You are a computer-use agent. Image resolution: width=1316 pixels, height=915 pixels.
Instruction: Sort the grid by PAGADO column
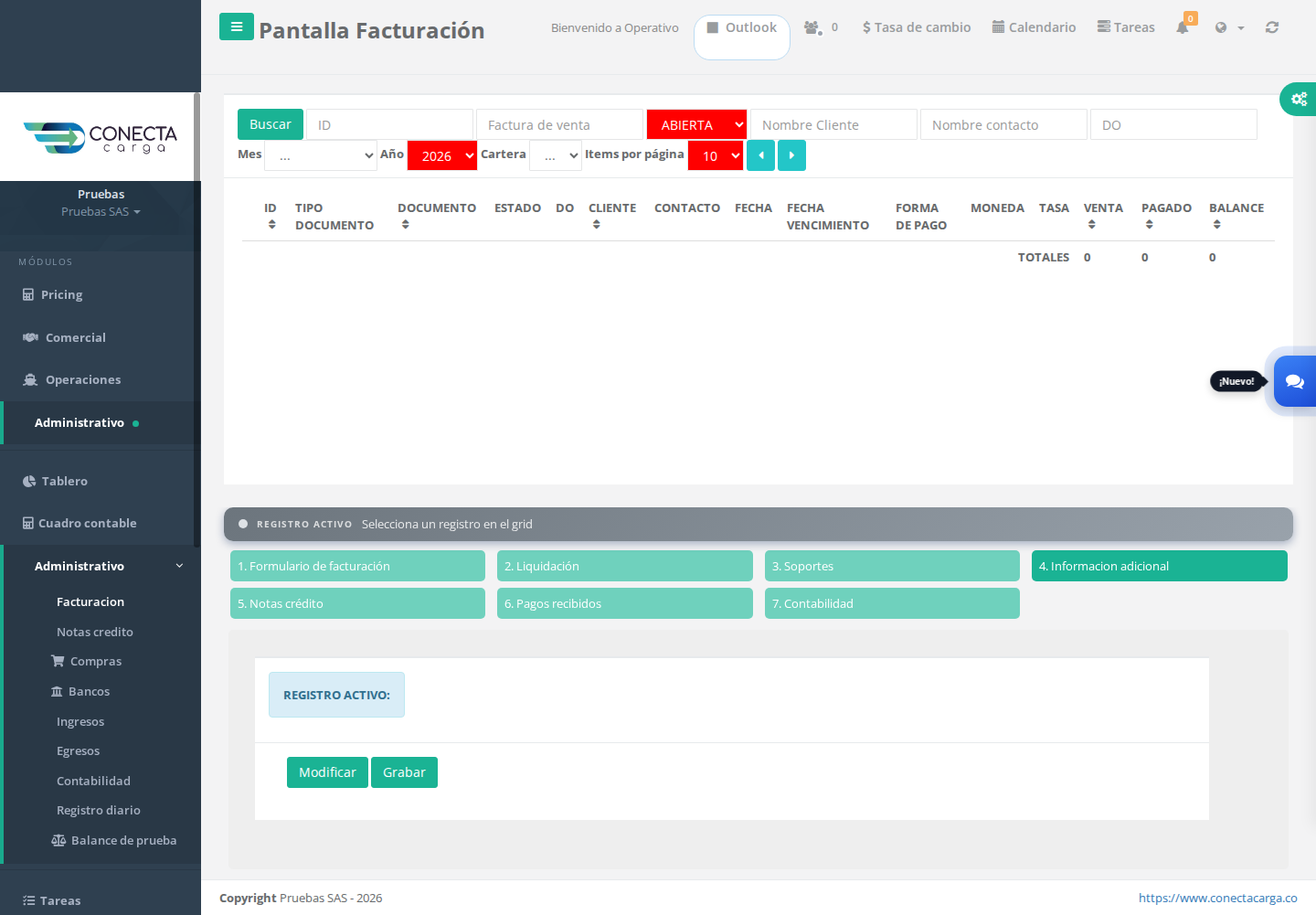click(x=1149, y=224)
